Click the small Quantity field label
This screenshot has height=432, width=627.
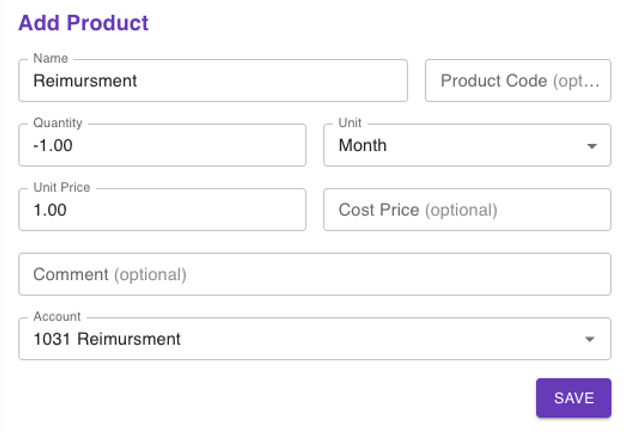[58, 123]
